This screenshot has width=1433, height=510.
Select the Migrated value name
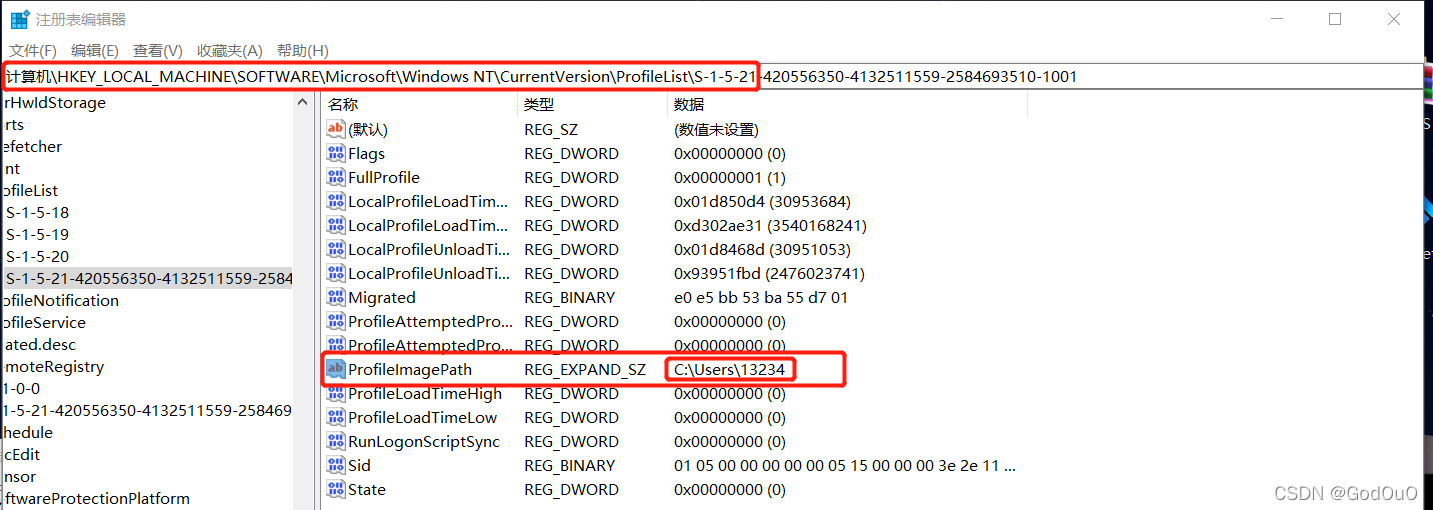382,297
